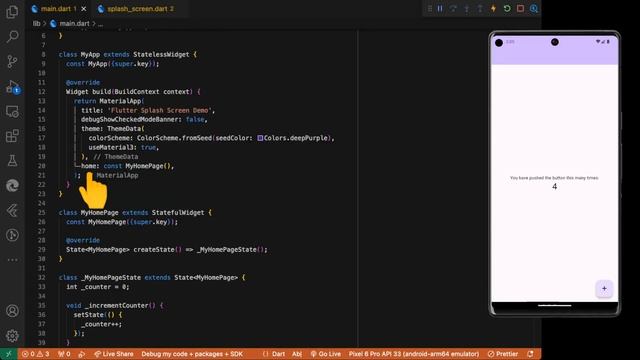
Task: Click 'Flutter Splash Screen Demo' title string
Action: pos(160,110)
